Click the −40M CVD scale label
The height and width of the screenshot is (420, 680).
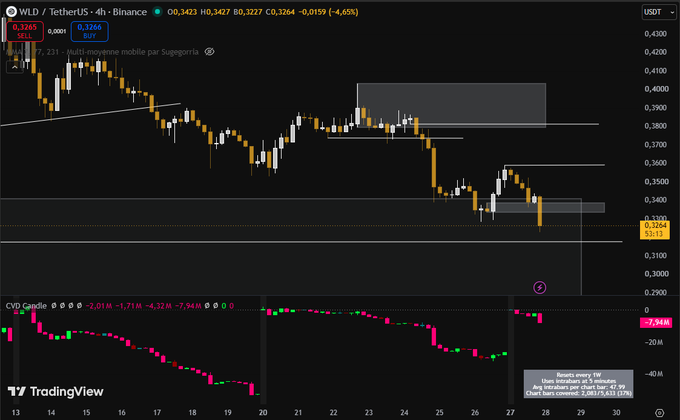click(654, 374)
